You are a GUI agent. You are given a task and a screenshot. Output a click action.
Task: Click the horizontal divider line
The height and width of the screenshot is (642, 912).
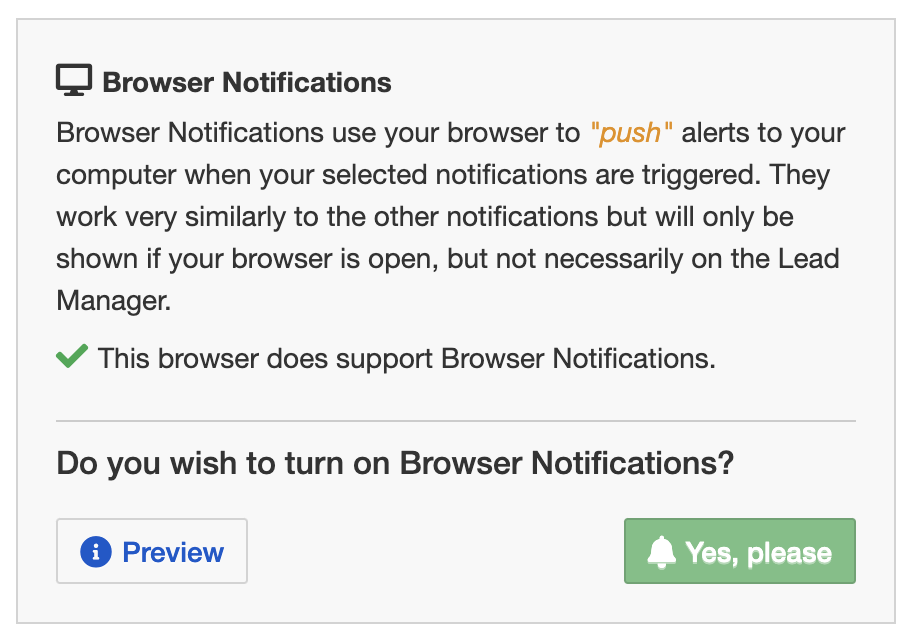(x=456, y=420)
